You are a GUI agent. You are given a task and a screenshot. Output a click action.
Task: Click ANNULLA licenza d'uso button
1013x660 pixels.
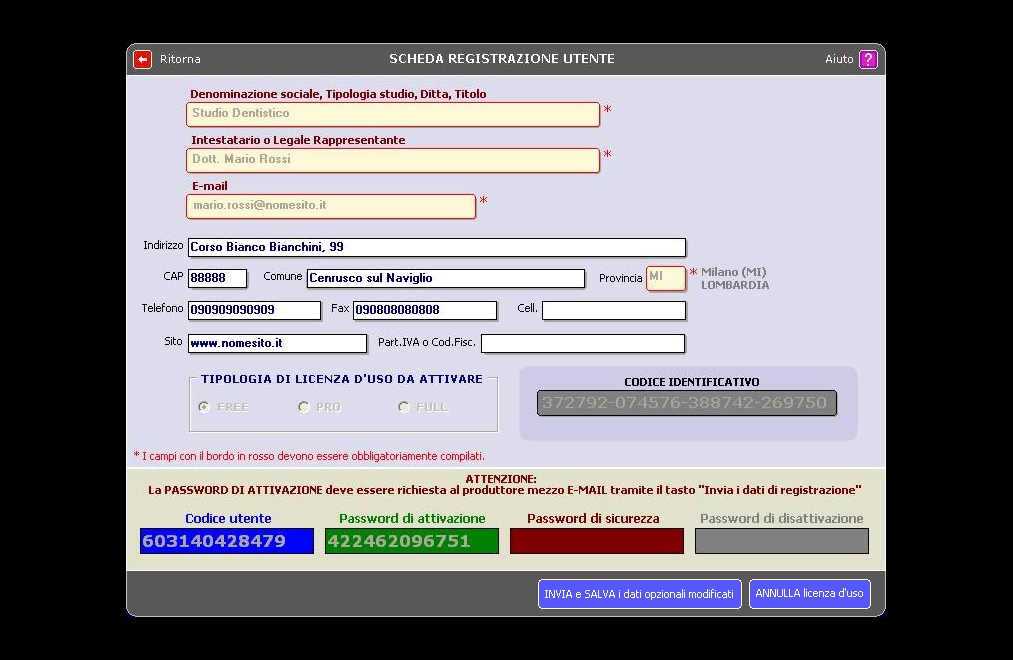click(x=809, y=593)
